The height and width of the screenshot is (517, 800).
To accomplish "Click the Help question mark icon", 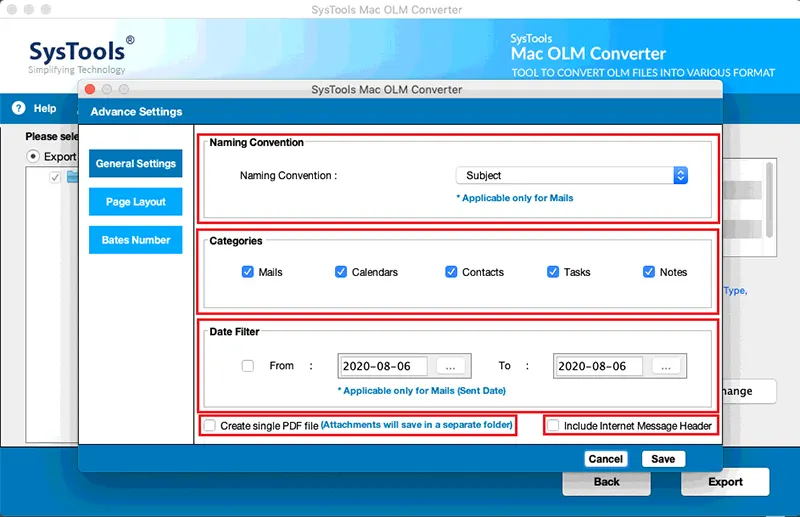I will [19, 108].
